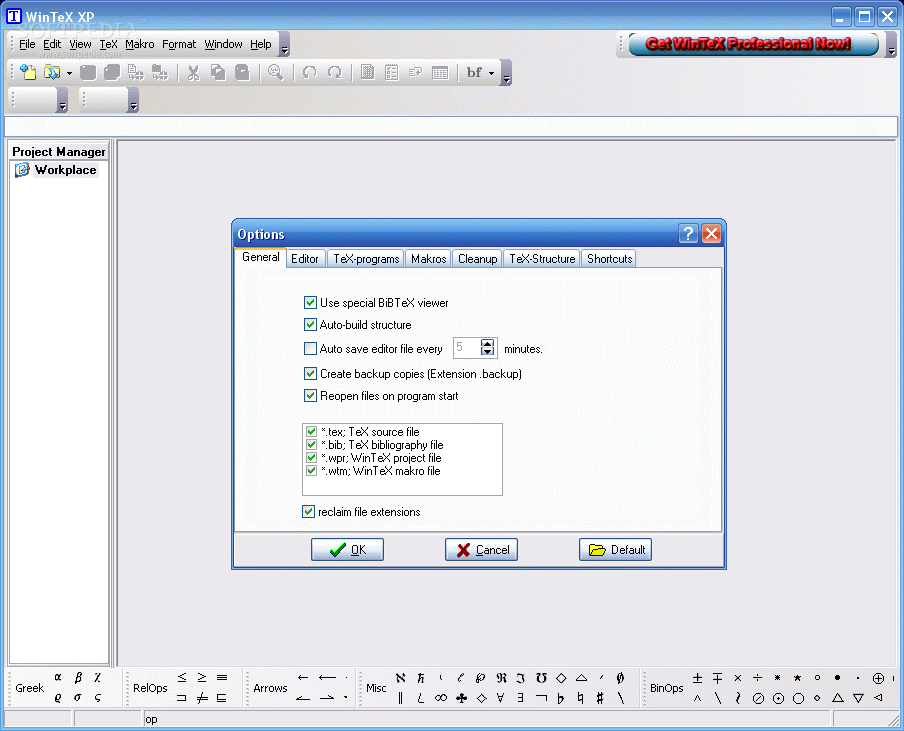Insert the beta Greek symbol
The image size is (904, 731).
coord(78,677)
